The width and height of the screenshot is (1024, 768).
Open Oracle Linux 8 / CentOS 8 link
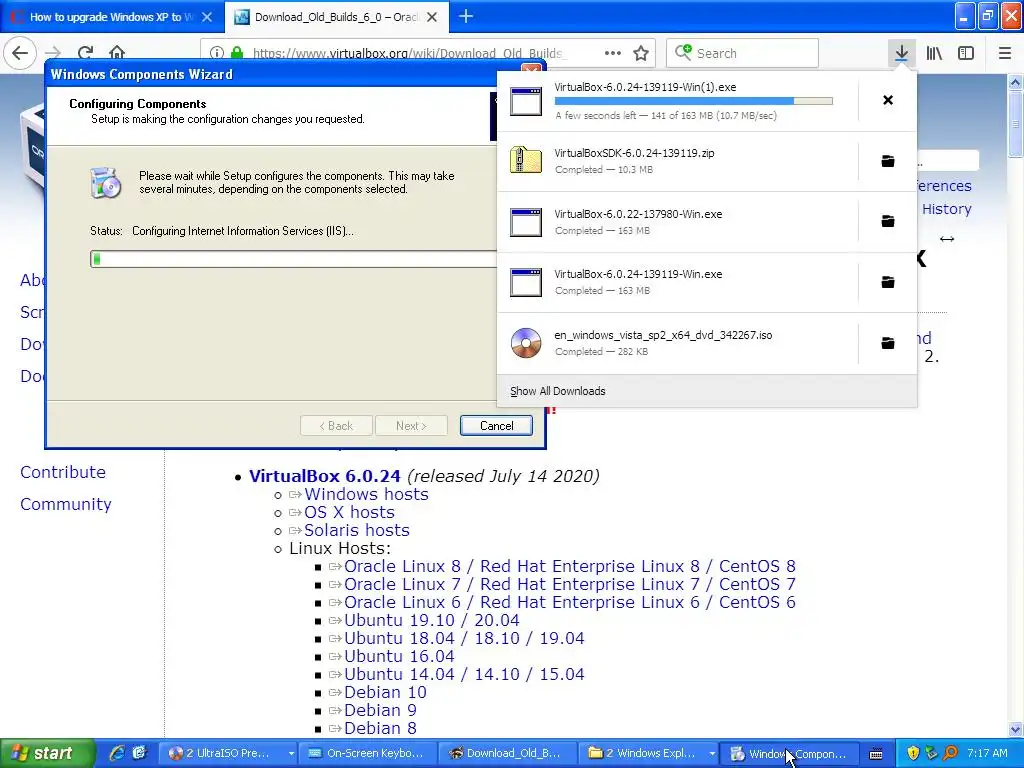point(569,566)
